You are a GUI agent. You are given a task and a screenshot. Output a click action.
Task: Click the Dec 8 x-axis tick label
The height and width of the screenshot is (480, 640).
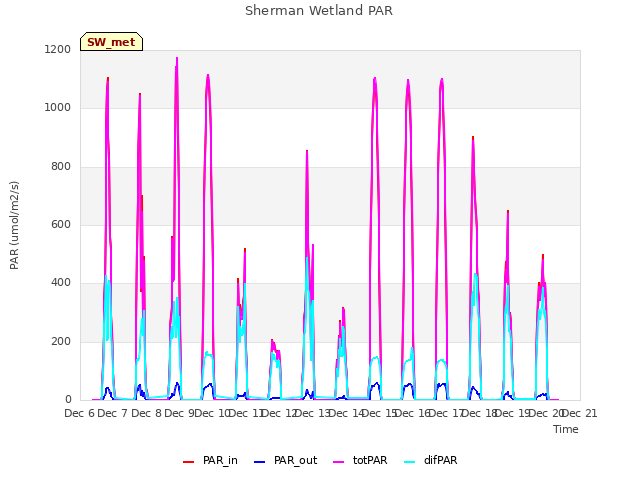click(x=146, y=413)
